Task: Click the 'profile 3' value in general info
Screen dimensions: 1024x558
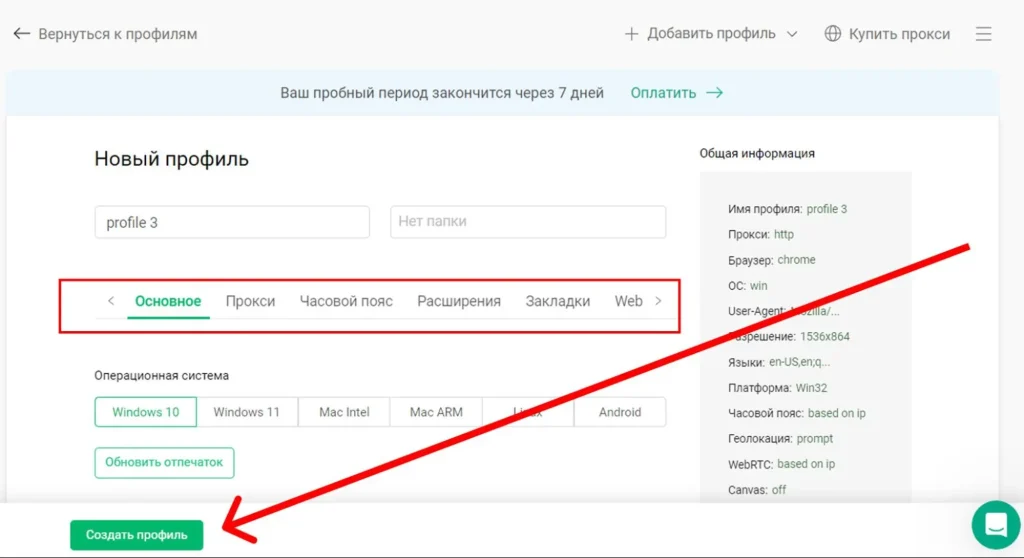Action: pos(826,209)
